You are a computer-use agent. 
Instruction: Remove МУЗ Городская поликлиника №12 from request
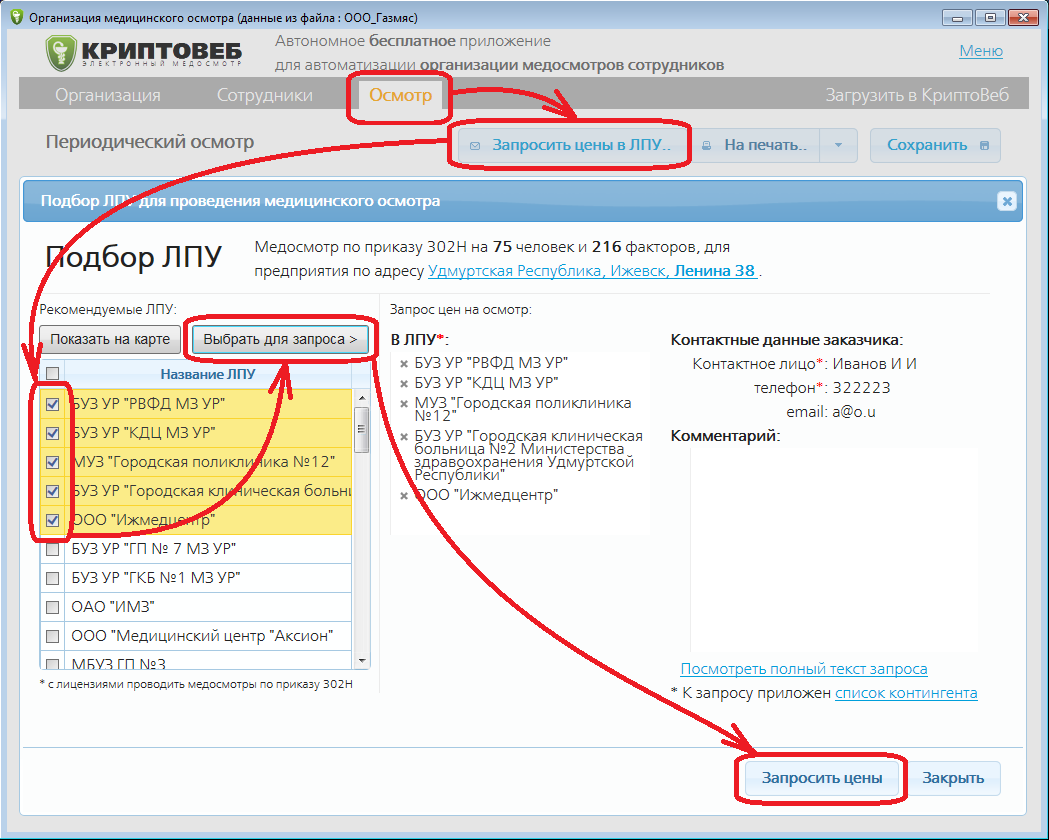point(404,404)
